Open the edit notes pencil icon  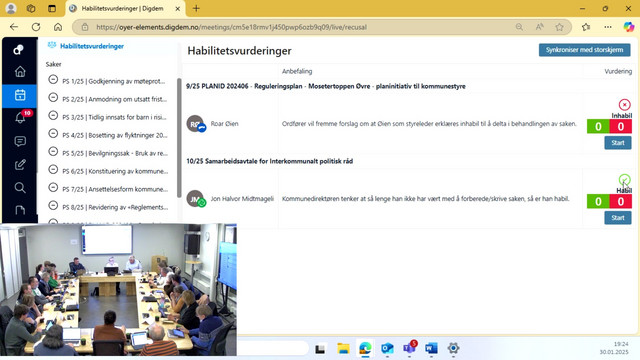coord(20,164)
